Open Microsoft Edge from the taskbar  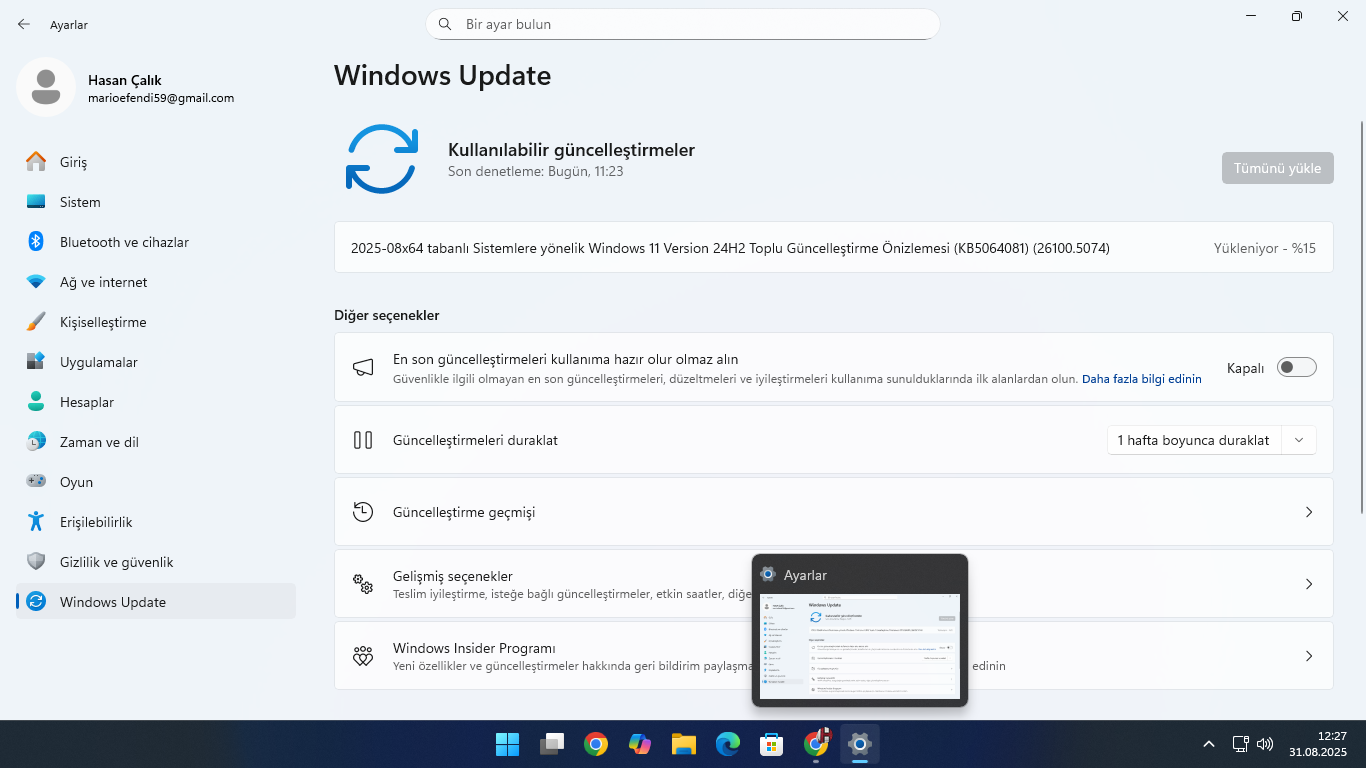point(728,744)
